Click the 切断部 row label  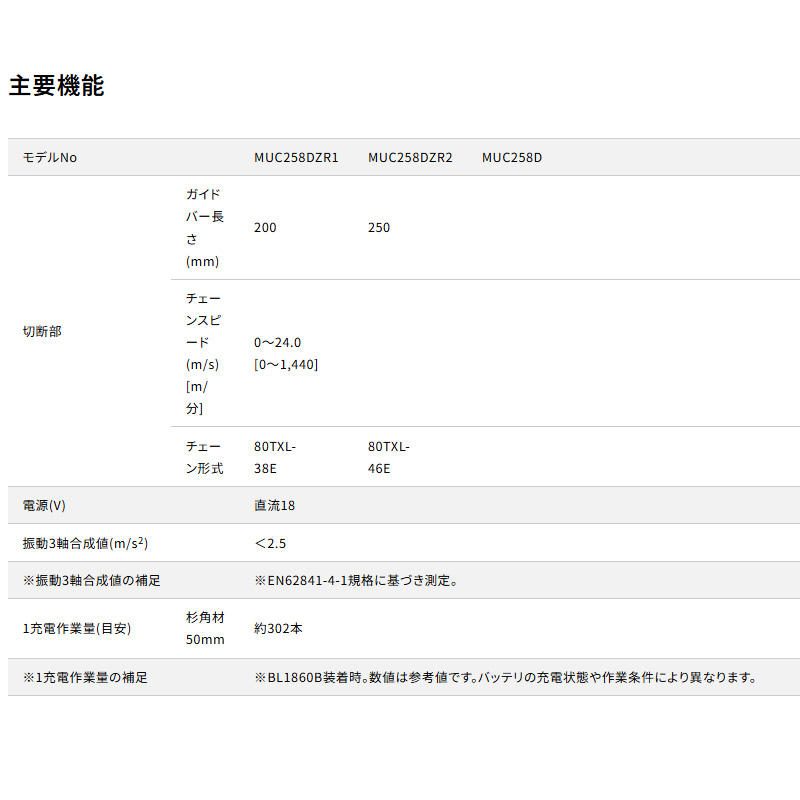[42, 331]
